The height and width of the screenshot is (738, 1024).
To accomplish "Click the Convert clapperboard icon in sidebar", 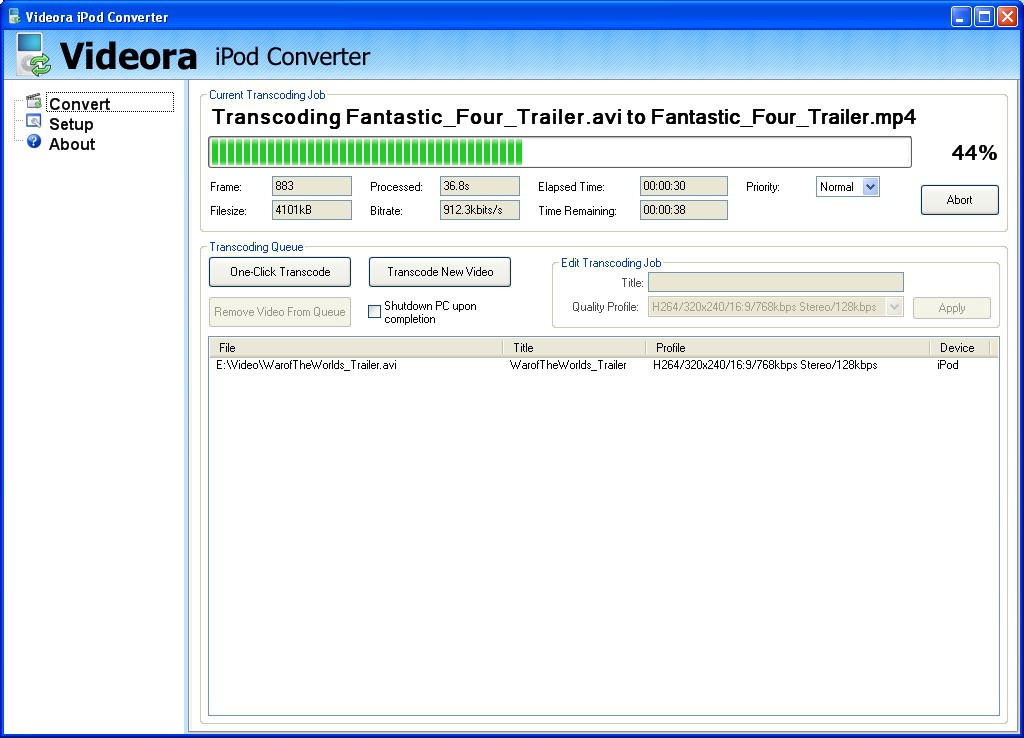I will (33, 101).
